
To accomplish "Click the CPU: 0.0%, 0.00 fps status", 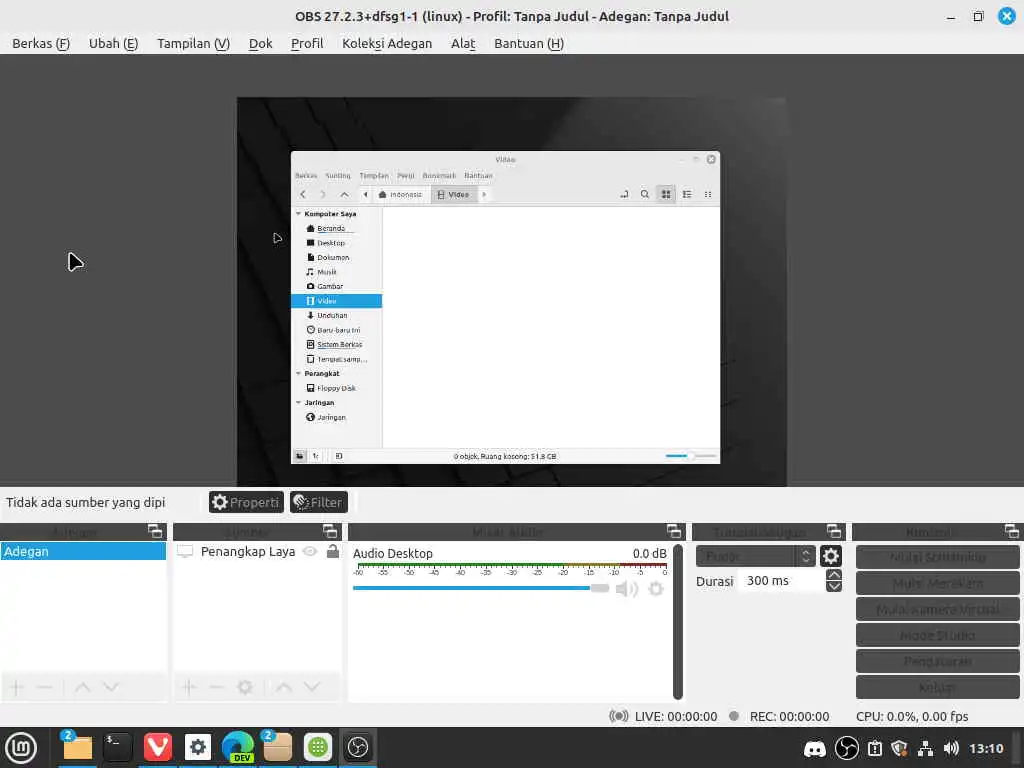I will (912, 716).
